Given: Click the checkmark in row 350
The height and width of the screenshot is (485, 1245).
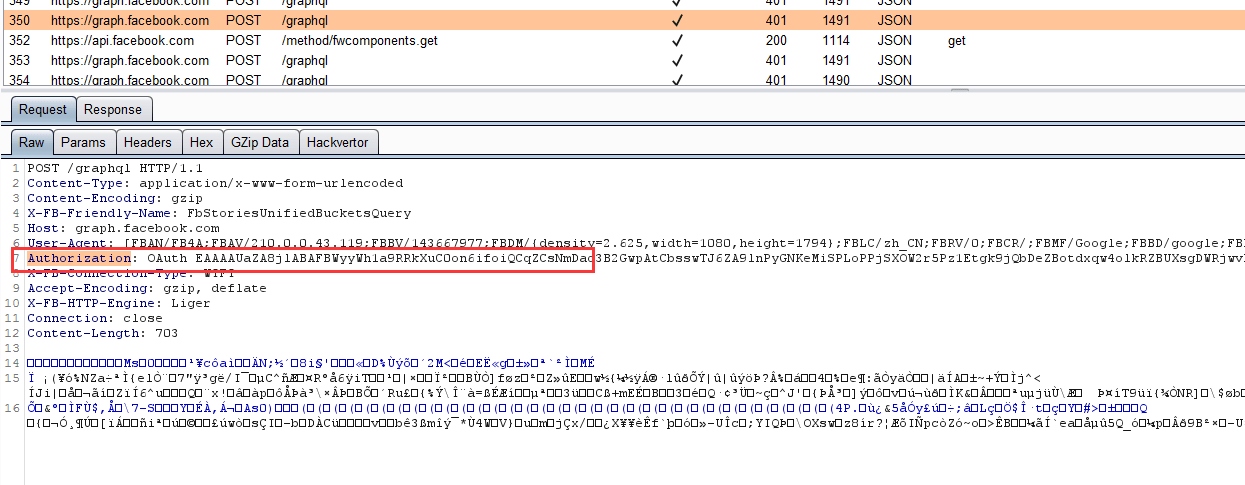Looking at the screenshot, I should 677,20.
